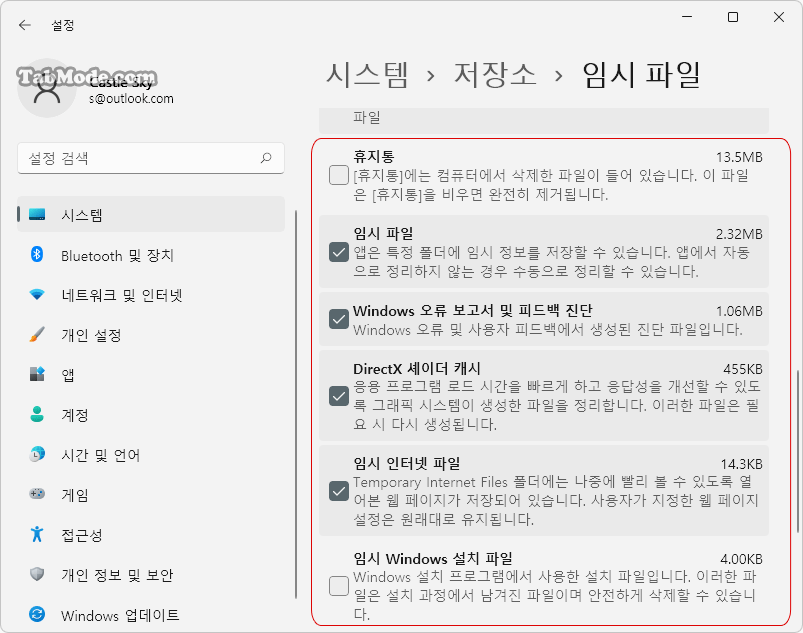The width and height of the screenshot is (803, 633).
Task: Click the 1.06MB size value
Action: pos(739,311)
